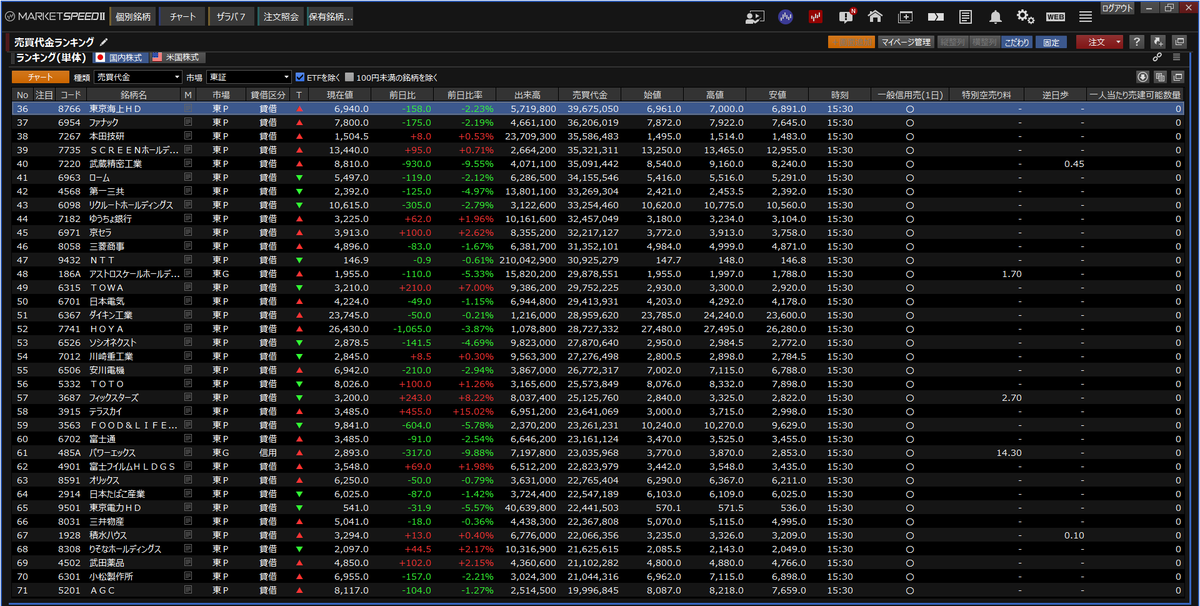Open 注文照会 in the top menu
Viewport: 1200px width, 606px height.
280,17
